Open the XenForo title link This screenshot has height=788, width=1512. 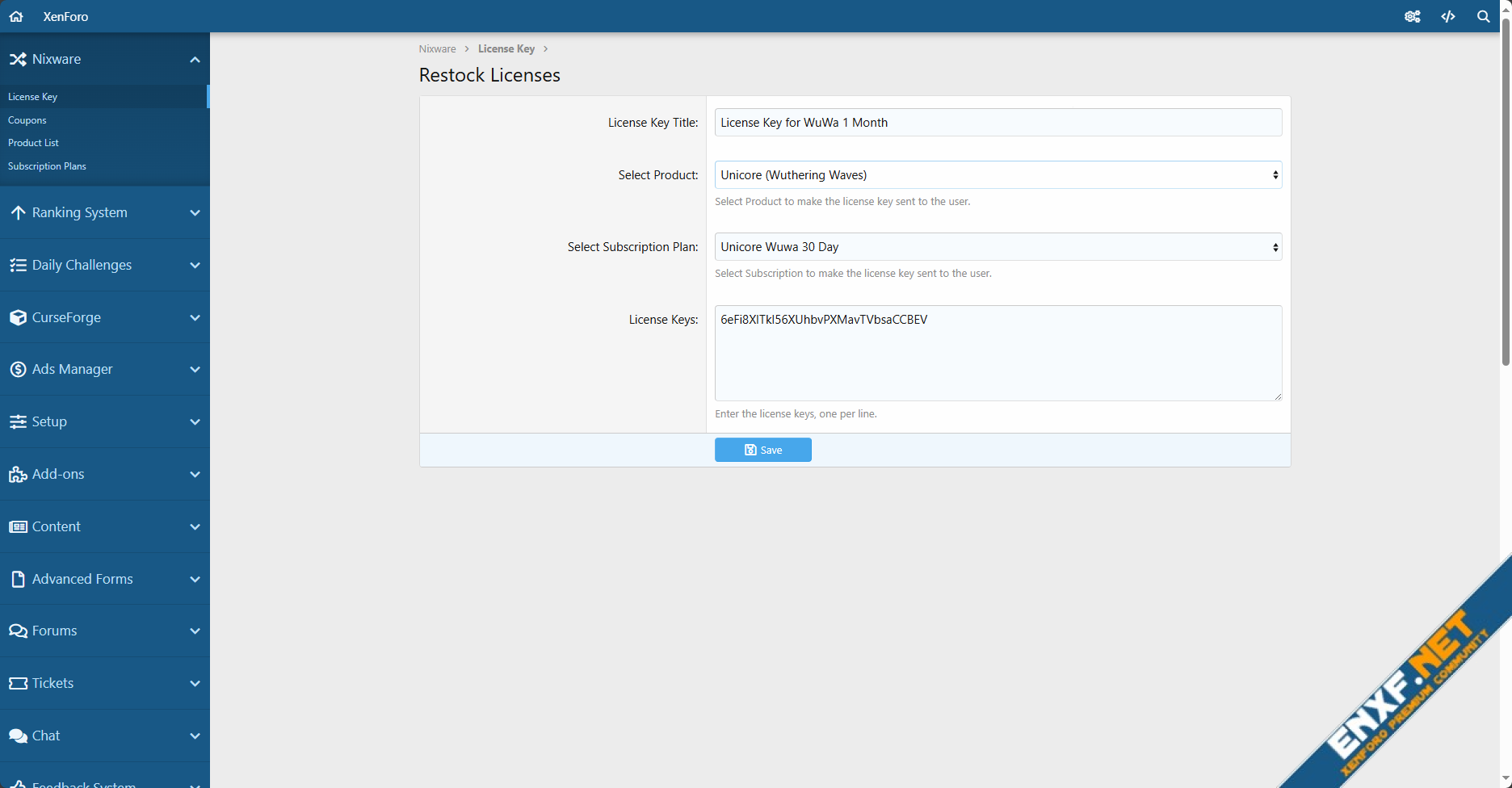point(65,16)
